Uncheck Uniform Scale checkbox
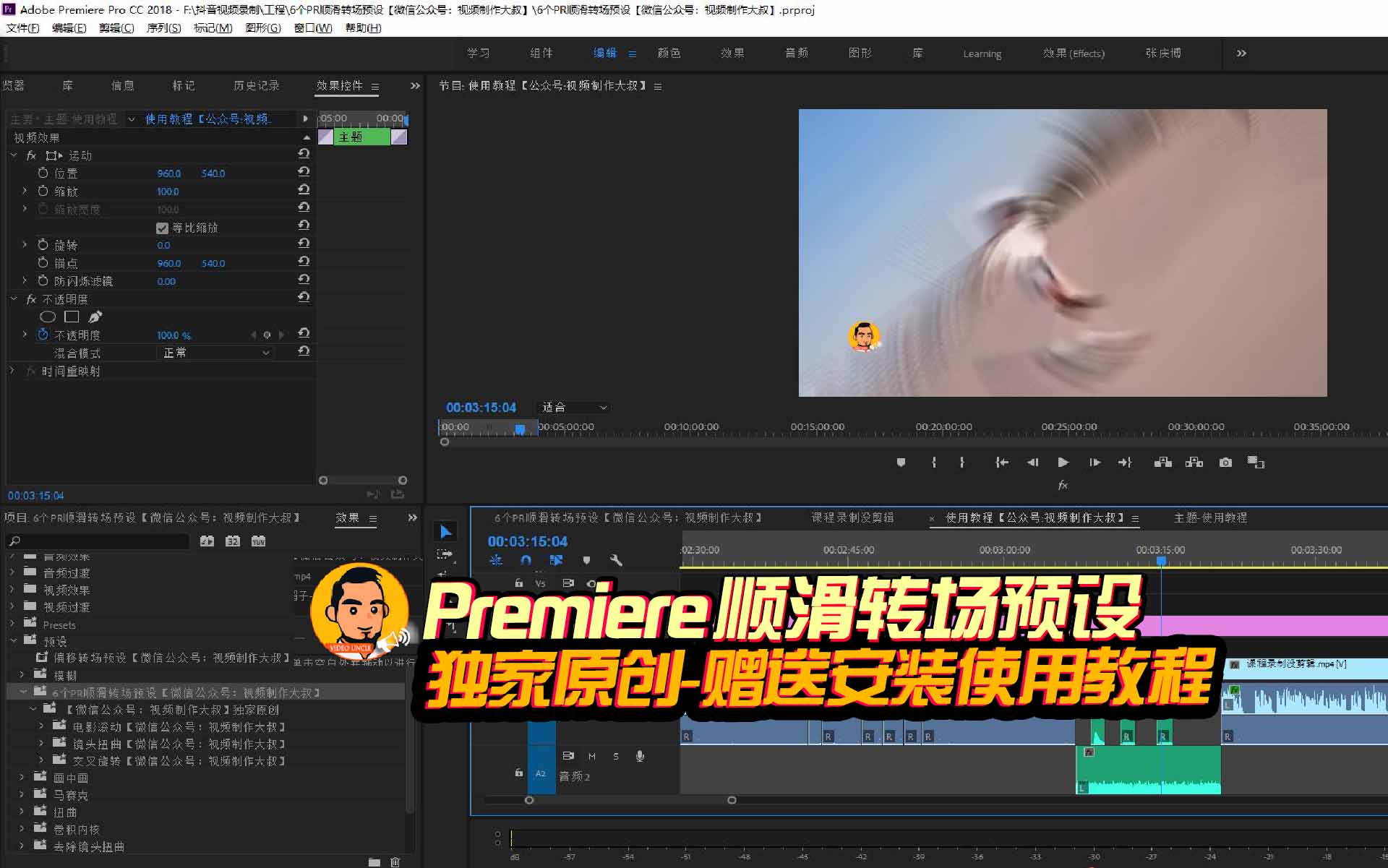 (162, 228)
